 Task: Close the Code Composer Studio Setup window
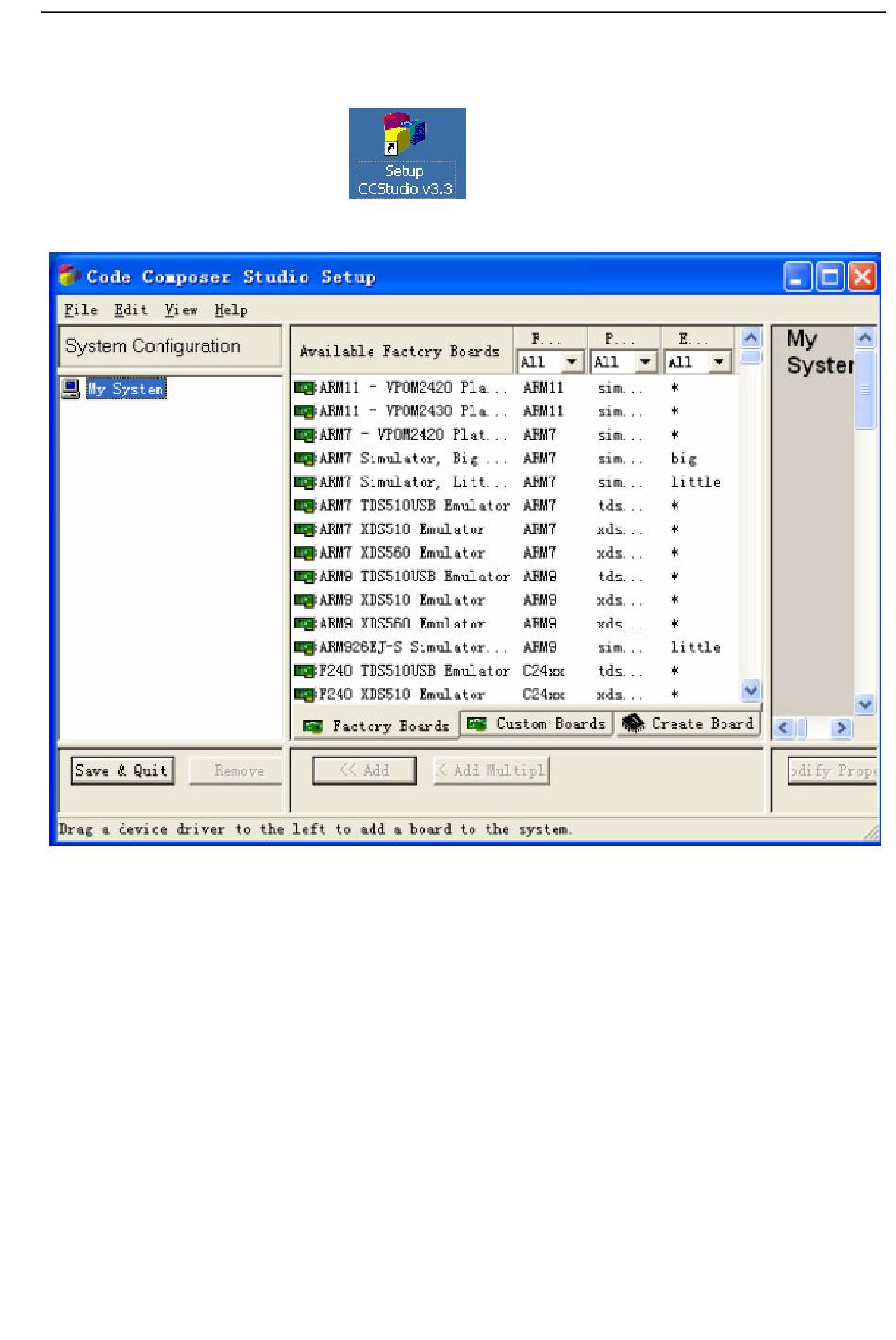click(x=861, y=277)
